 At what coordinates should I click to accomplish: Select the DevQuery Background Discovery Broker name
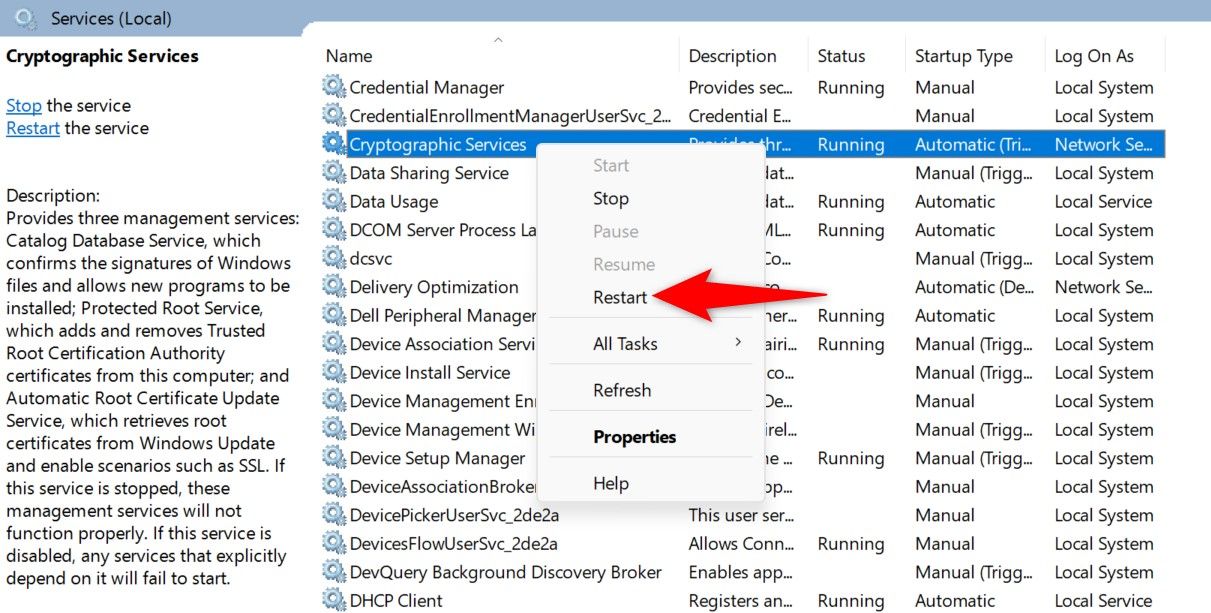click(x=506, y=572)
